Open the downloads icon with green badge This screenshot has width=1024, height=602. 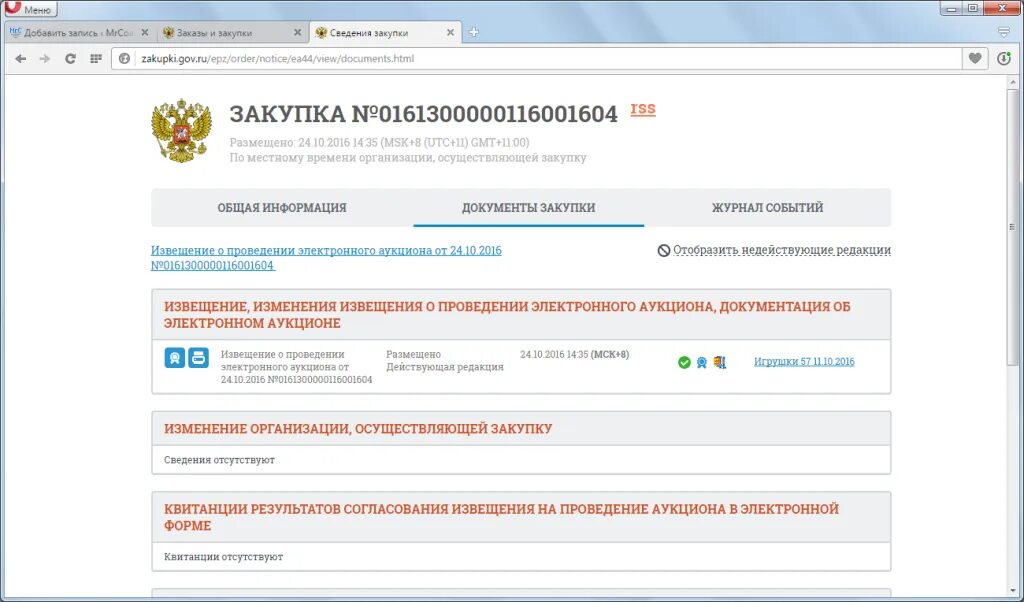[1005, 59]
